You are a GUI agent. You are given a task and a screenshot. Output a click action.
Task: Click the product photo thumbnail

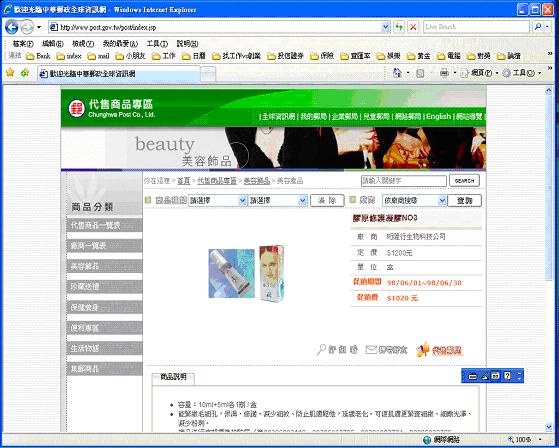246,273
